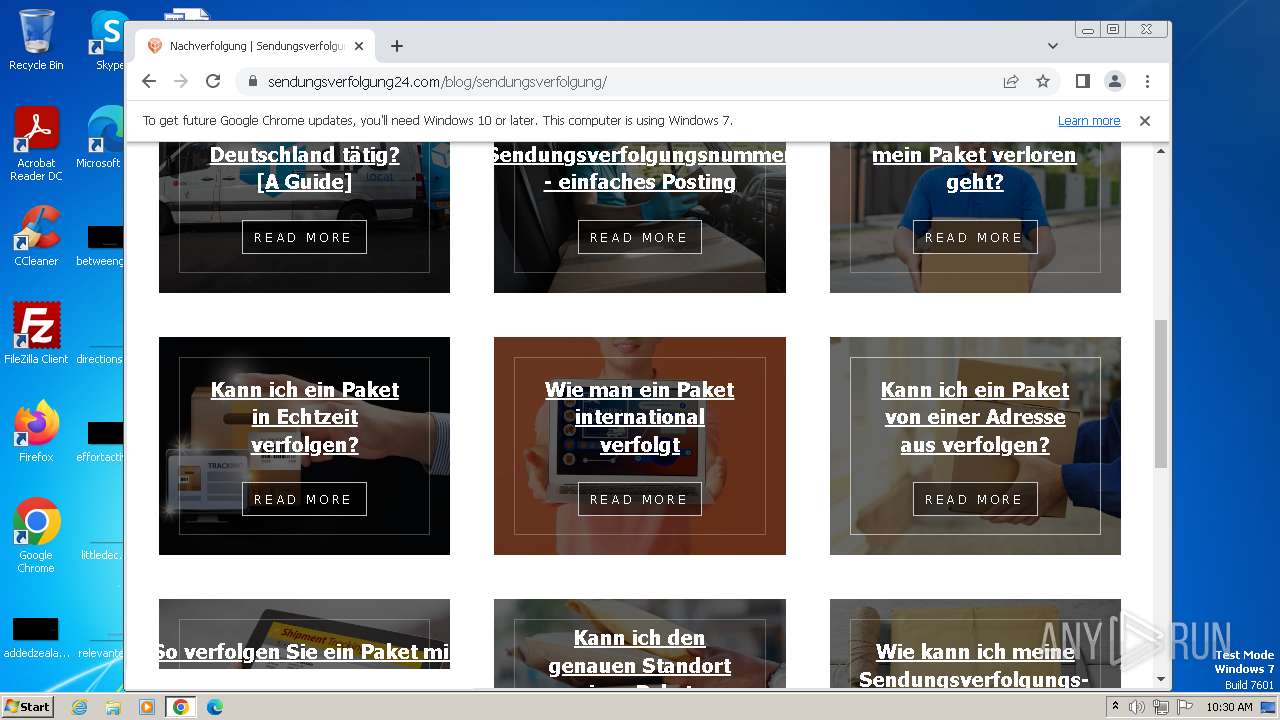Open CCleaner desktop shortcut
Image resolution: width=1280 pixels, height=720 pixels.
(36, 237)
